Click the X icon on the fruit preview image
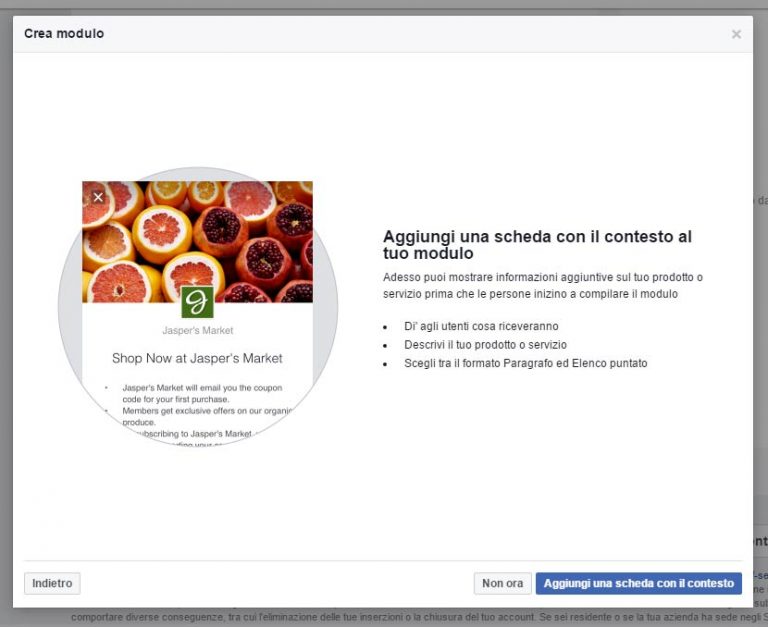 [98, 197]
